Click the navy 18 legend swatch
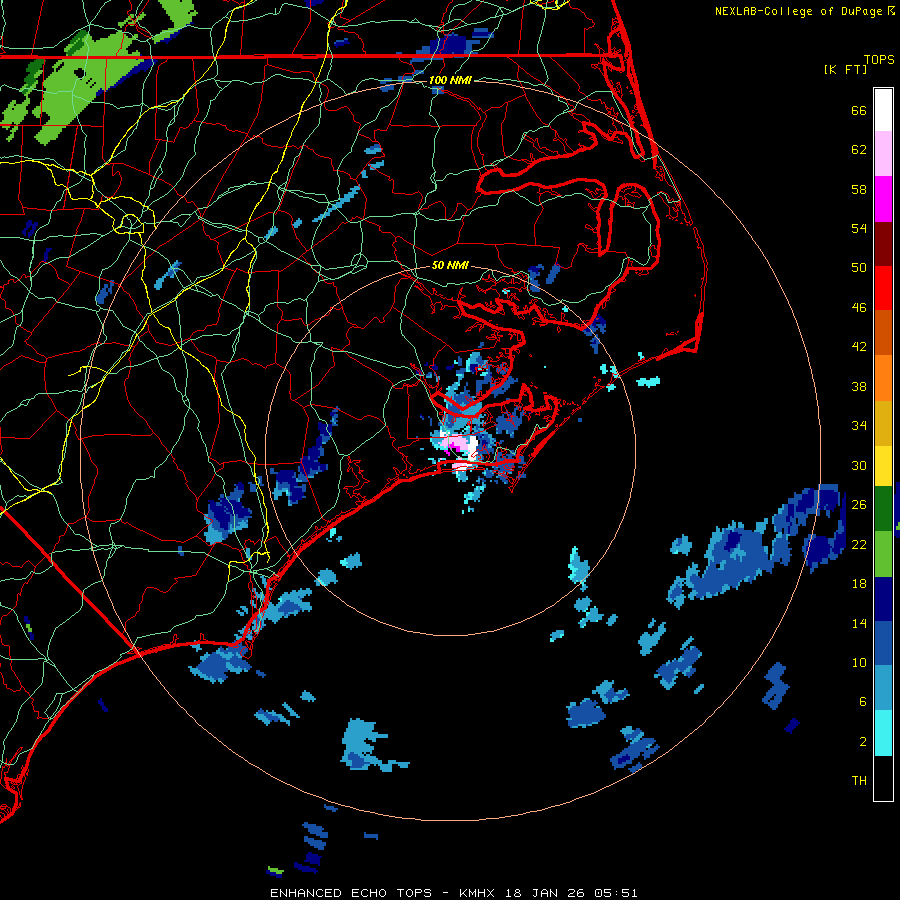The width and height of the screenshot is (900, 900). coord(883,599)
